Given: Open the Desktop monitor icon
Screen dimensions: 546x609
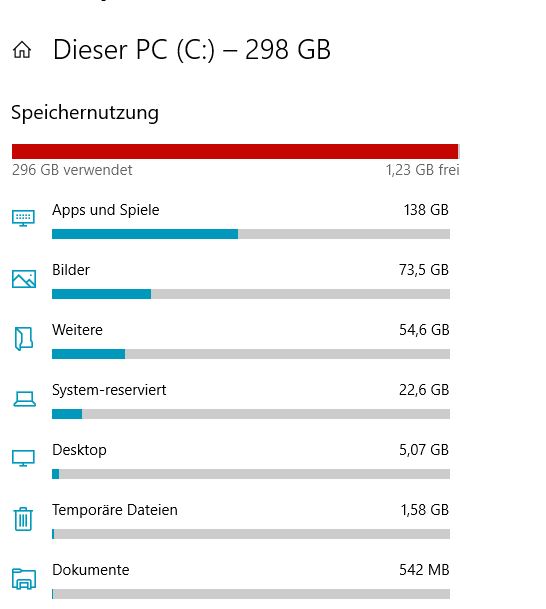Looking at the screenshot, I should pos(23,458).
